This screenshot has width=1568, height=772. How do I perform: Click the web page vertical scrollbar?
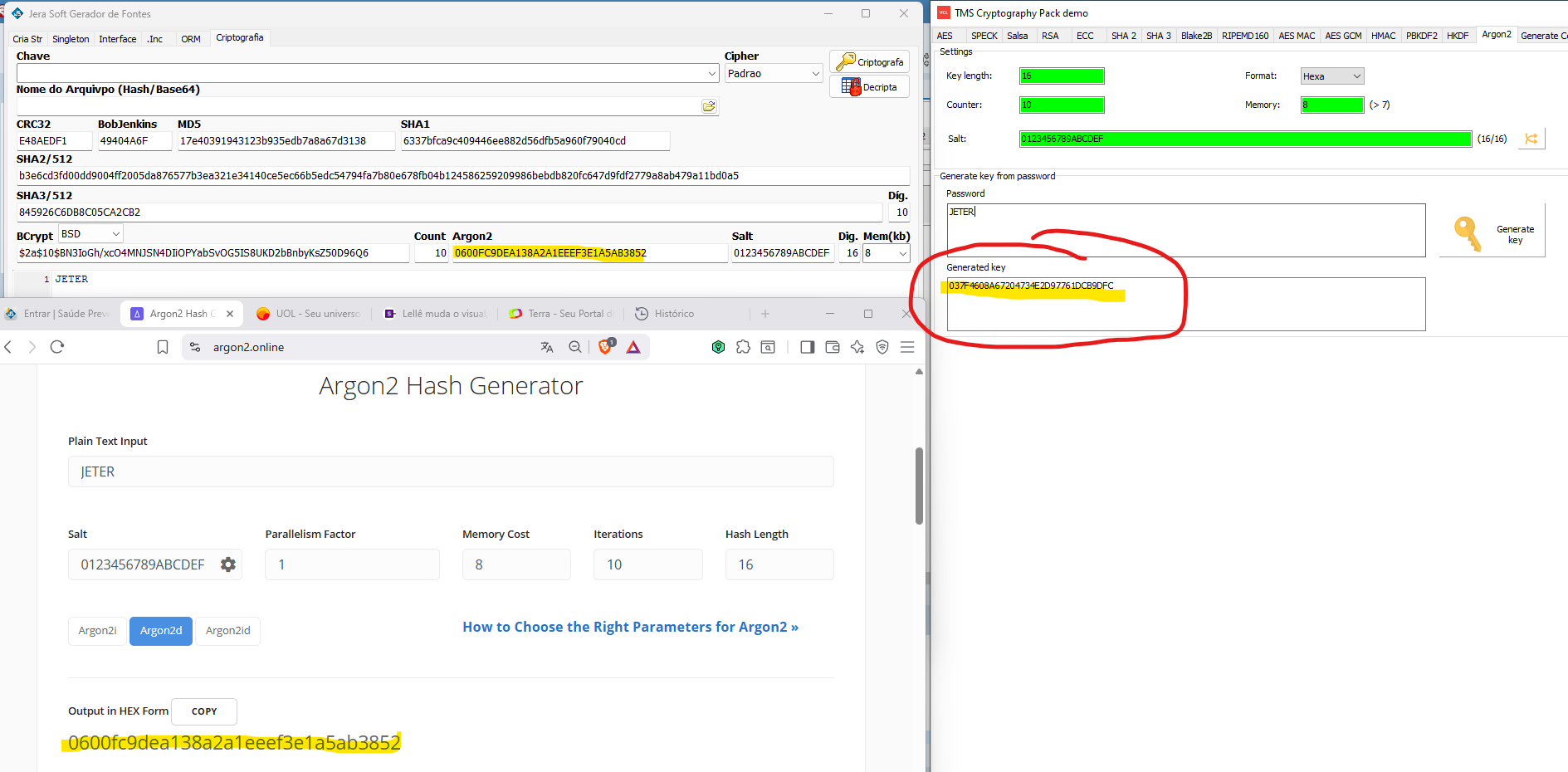919,486
